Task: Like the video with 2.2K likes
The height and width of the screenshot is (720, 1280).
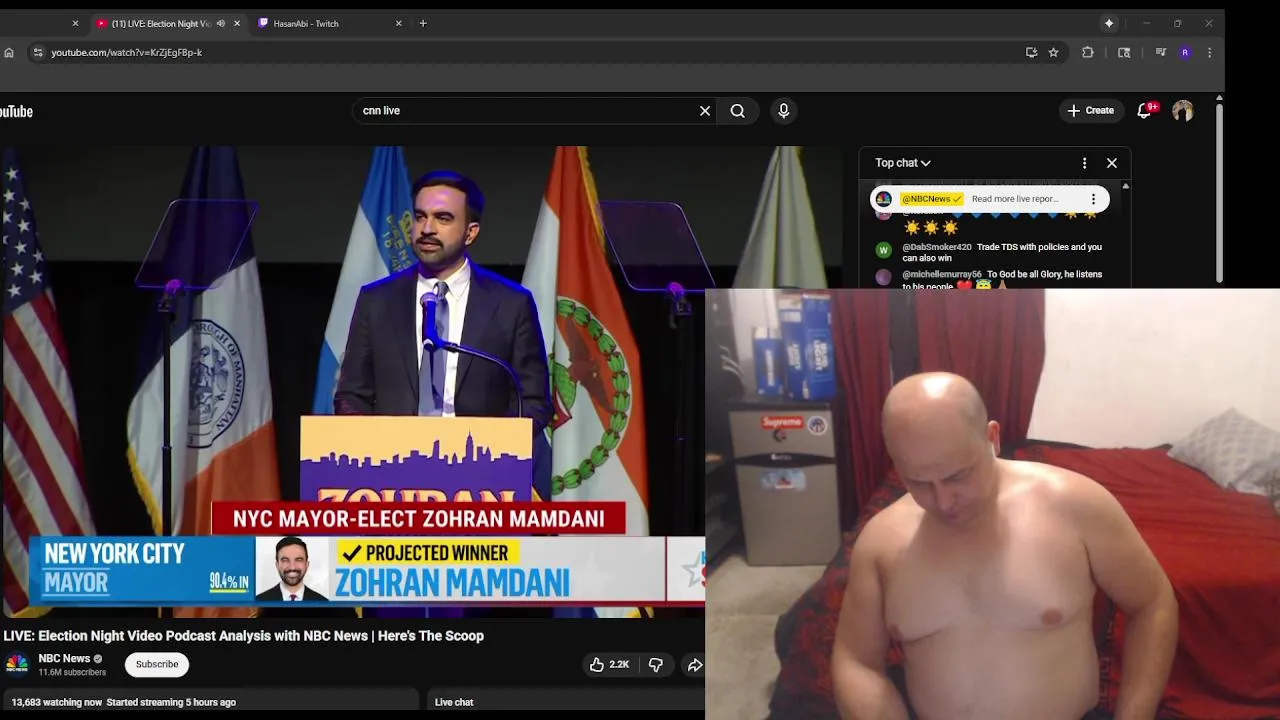Action: [x=609, y=665]
